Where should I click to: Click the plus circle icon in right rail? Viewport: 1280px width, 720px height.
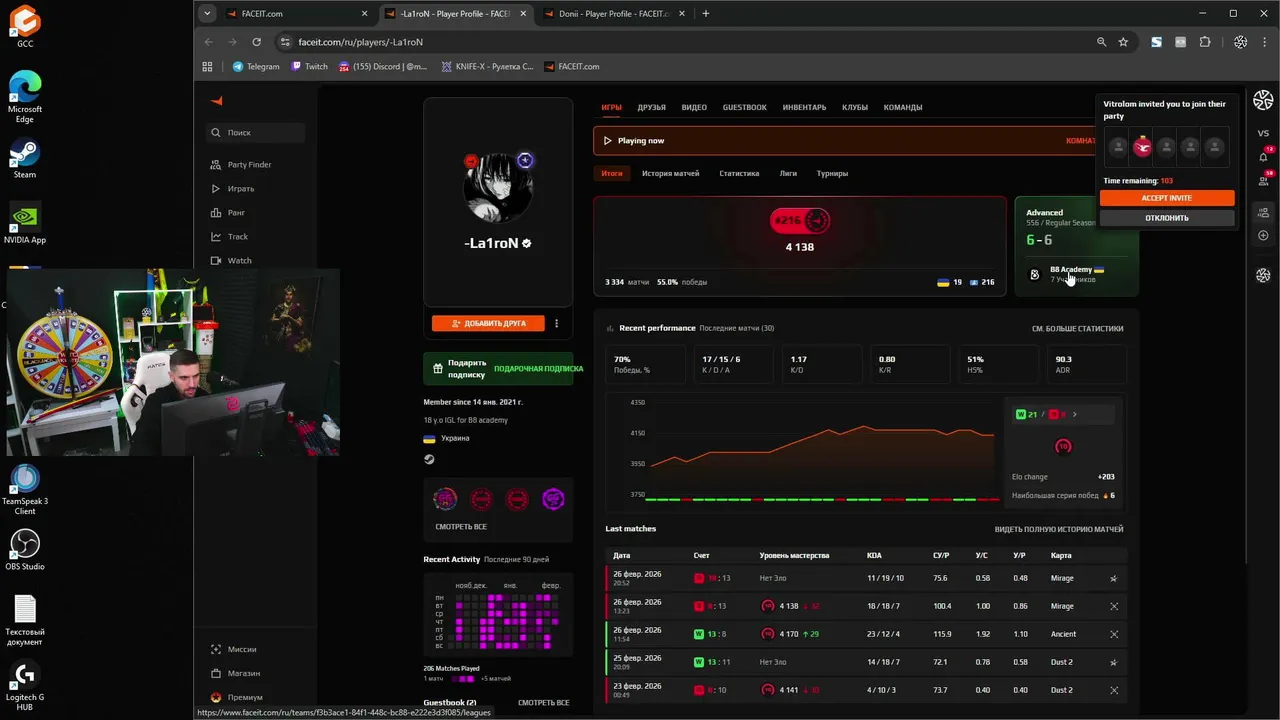[x=1263, y=236]
